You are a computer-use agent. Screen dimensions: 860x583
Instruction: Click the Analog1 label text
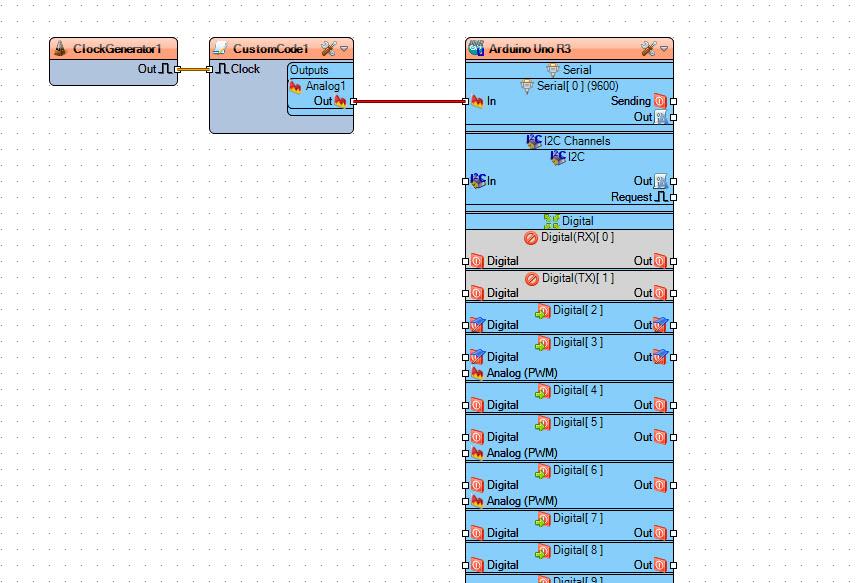pyautogui.click(x=326, y=86)
